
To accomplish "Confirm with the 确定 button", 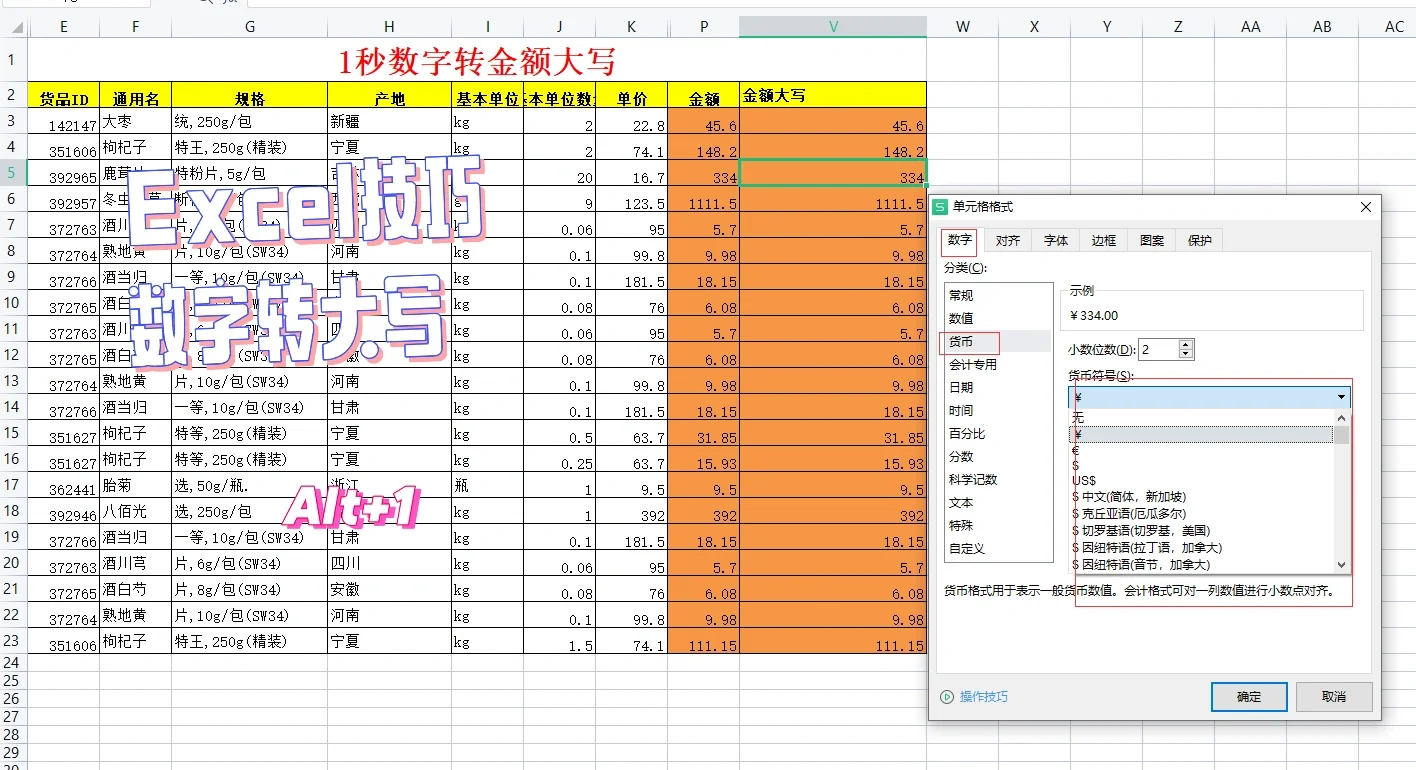I will [1249, 697].
